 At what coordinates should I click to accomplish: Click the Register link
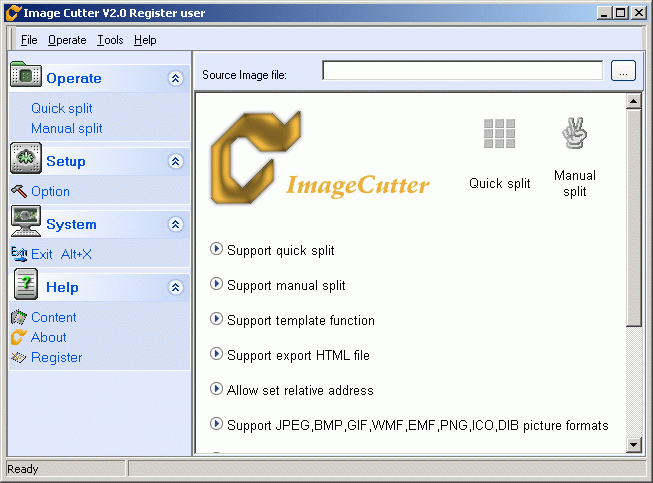tap(57, 357)
